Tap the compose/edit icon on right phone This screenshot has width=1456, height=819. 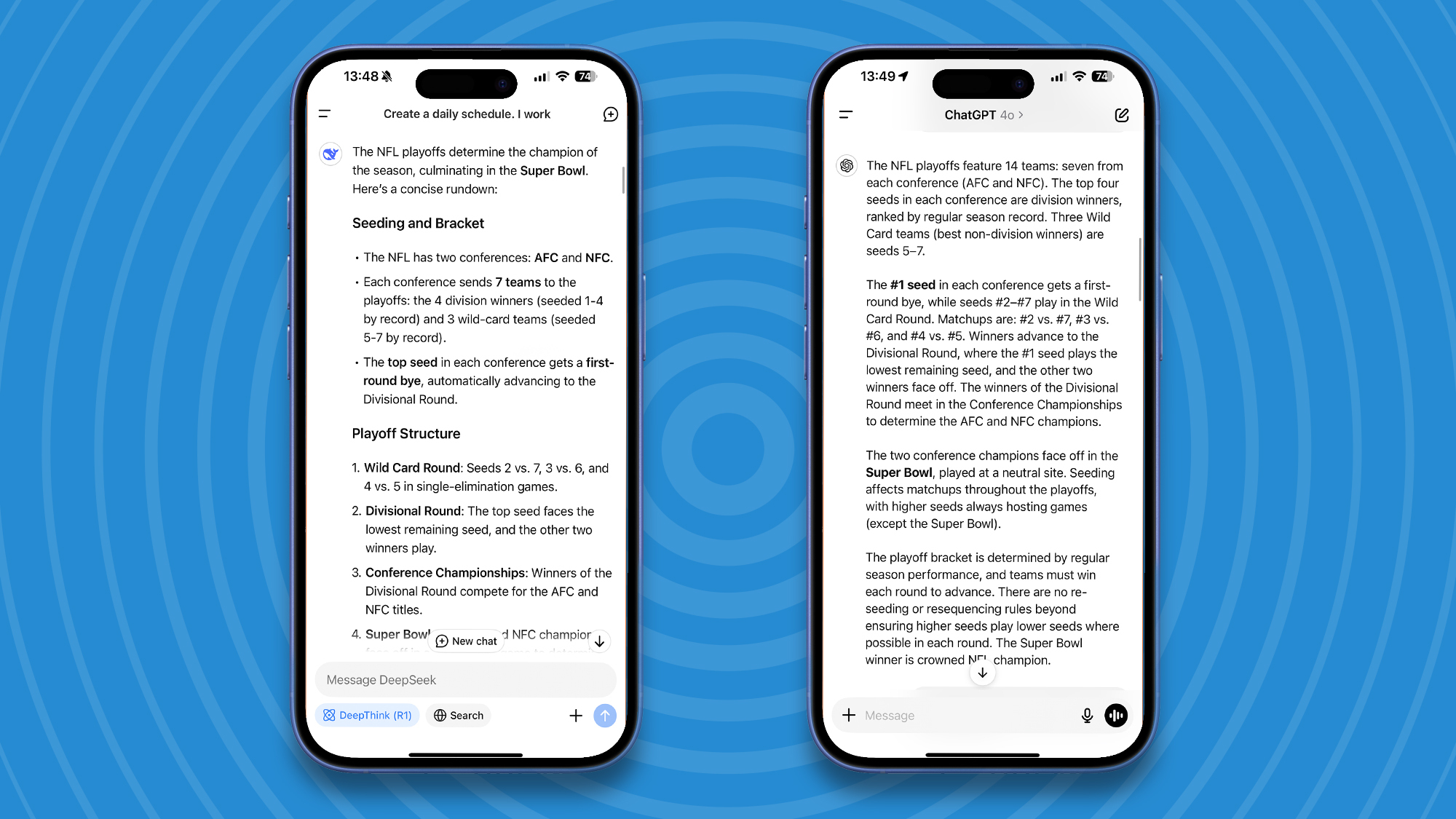[1122, 113]
